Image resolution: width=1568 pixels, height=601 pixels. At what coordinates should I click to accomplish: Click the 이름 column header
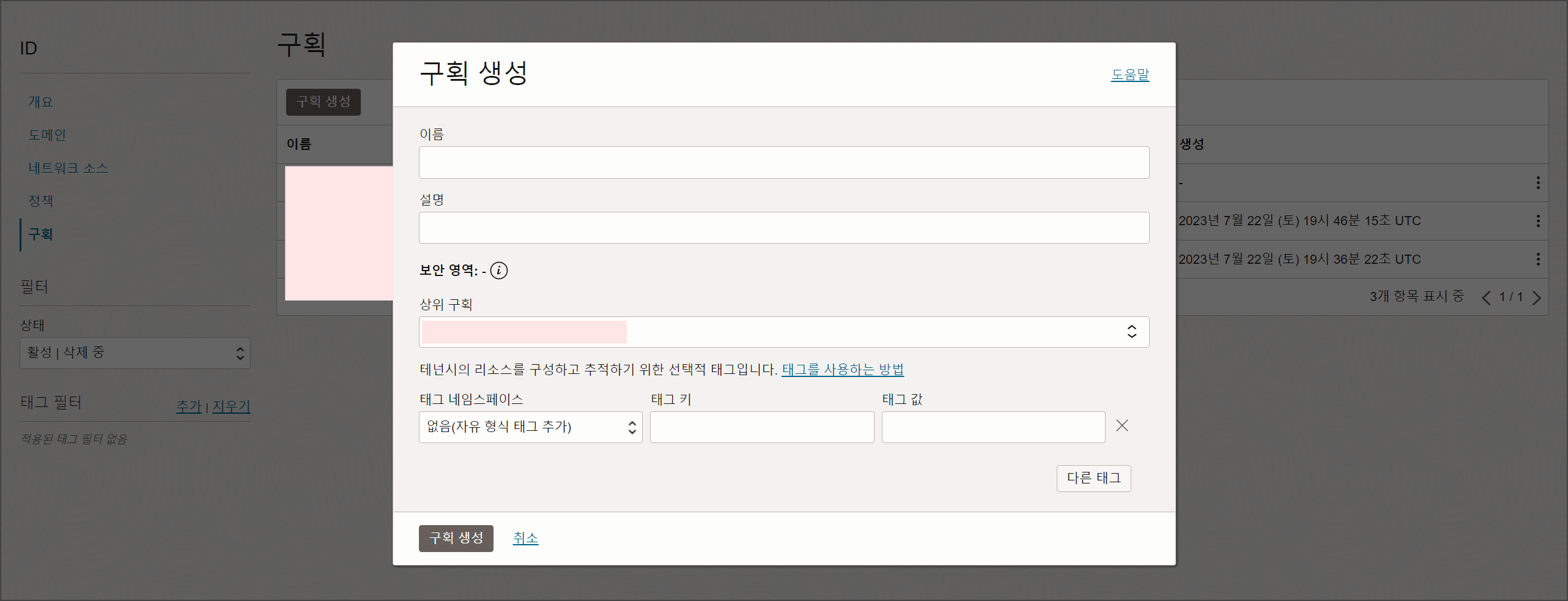(x=299, y=144)
